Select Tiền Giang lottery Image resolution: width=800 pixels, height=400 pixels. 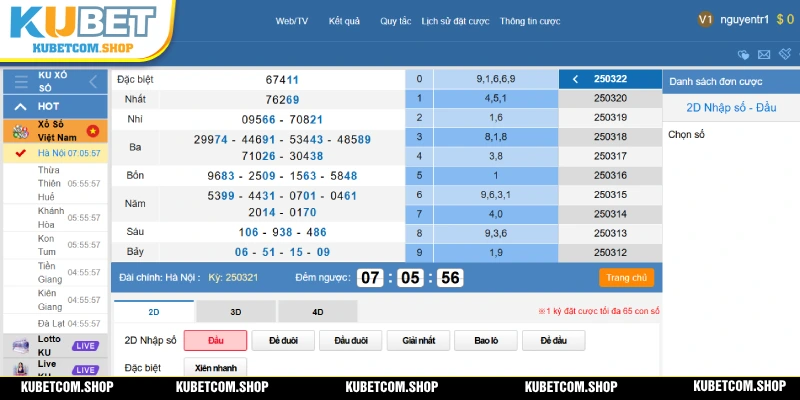(x=55, y=272)
